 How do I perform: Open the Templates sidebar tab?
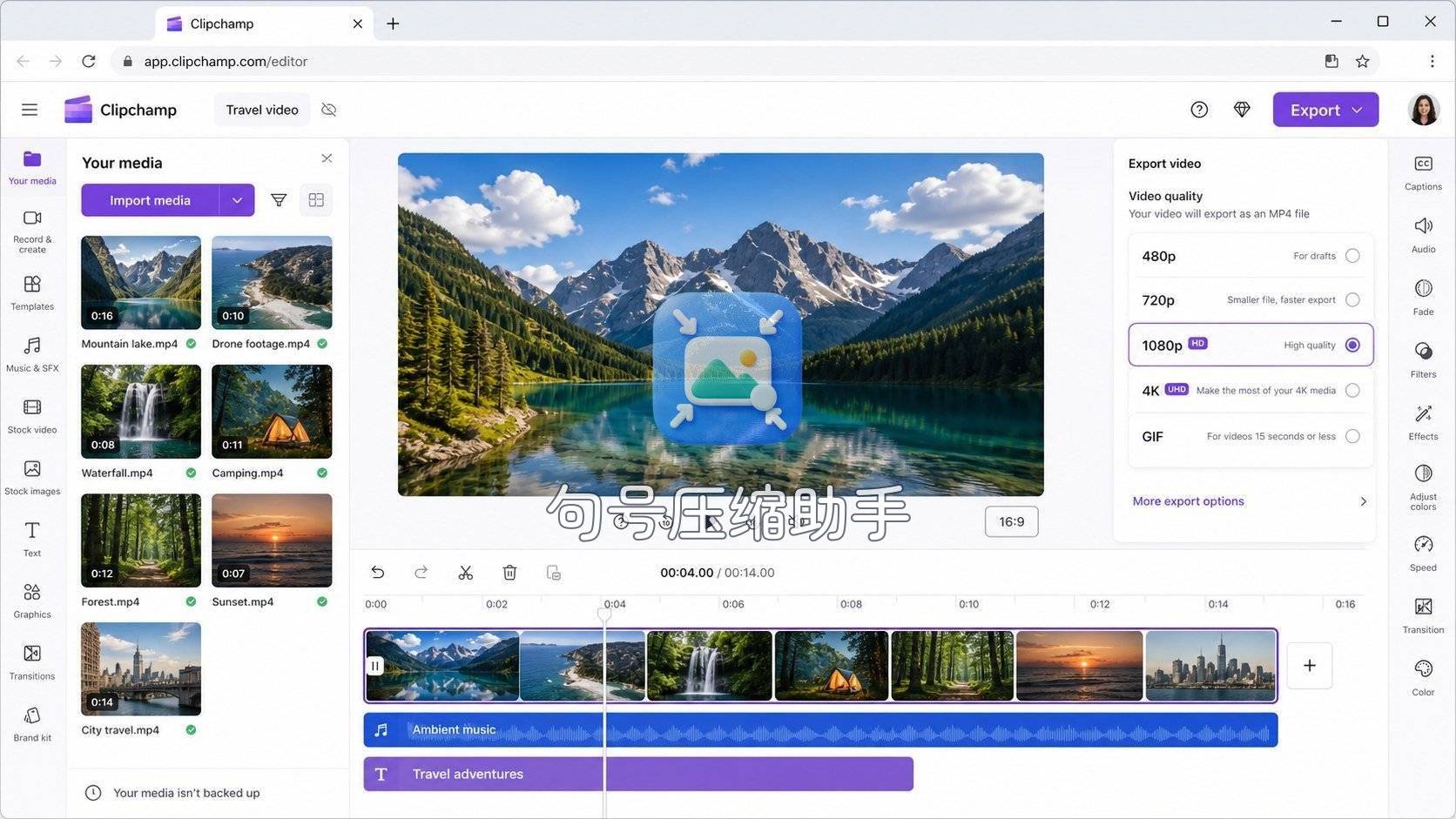coord(32,293)
